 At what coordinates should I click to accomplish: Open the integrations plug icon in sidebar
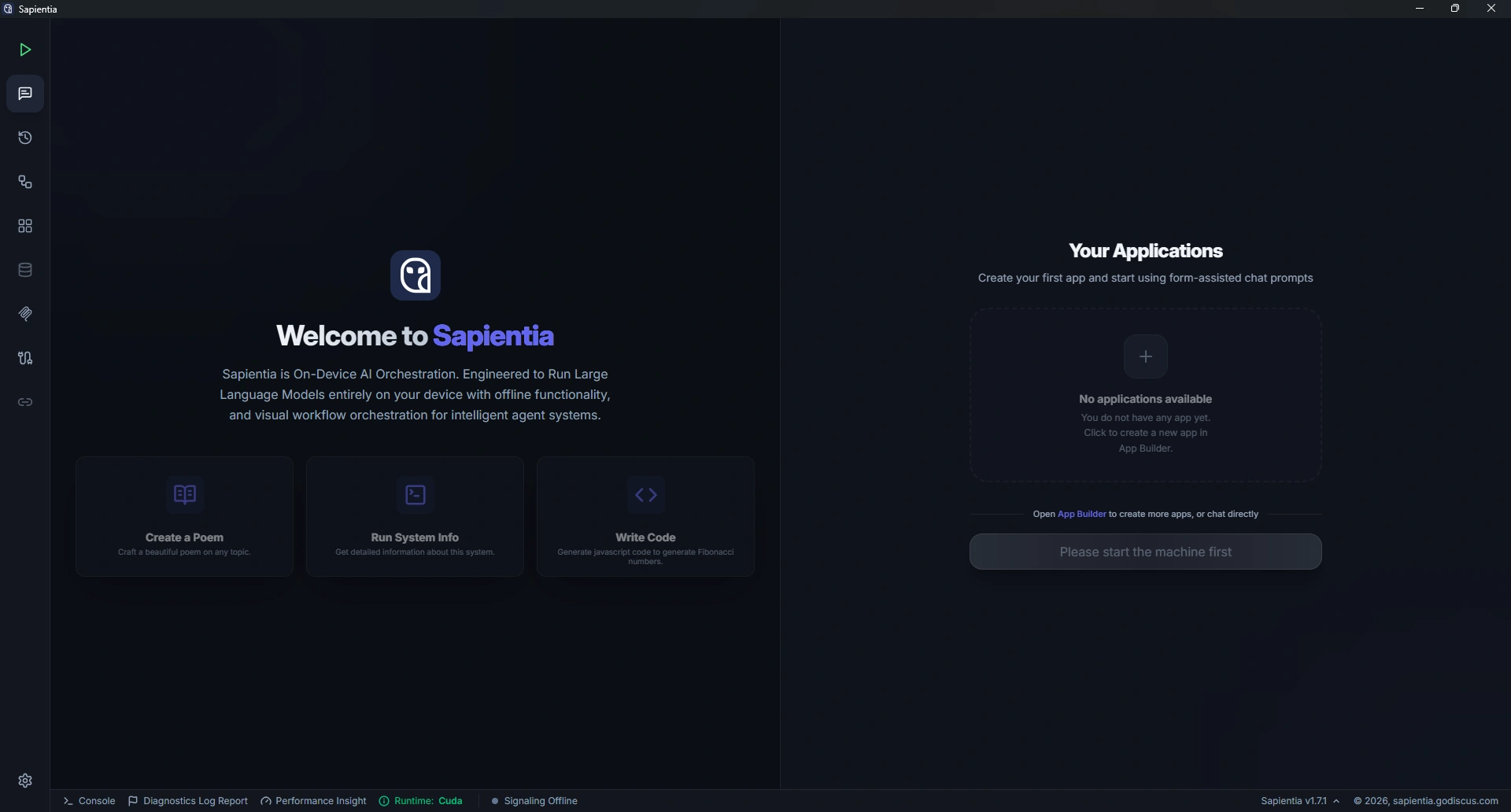tap(24, 358)
